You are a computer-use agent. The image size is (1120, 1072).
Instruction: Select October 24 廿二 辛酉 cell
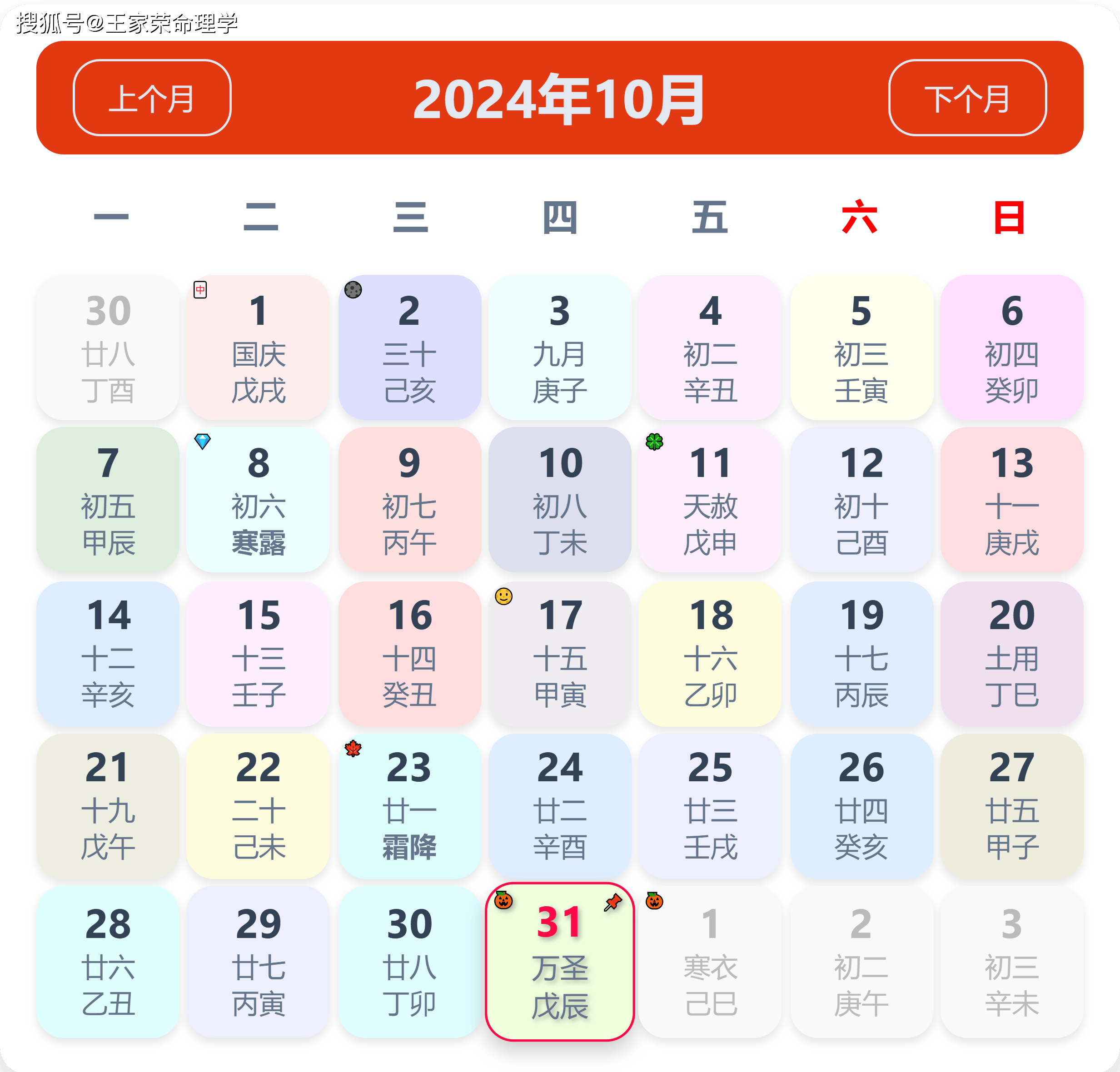[559, 806]
